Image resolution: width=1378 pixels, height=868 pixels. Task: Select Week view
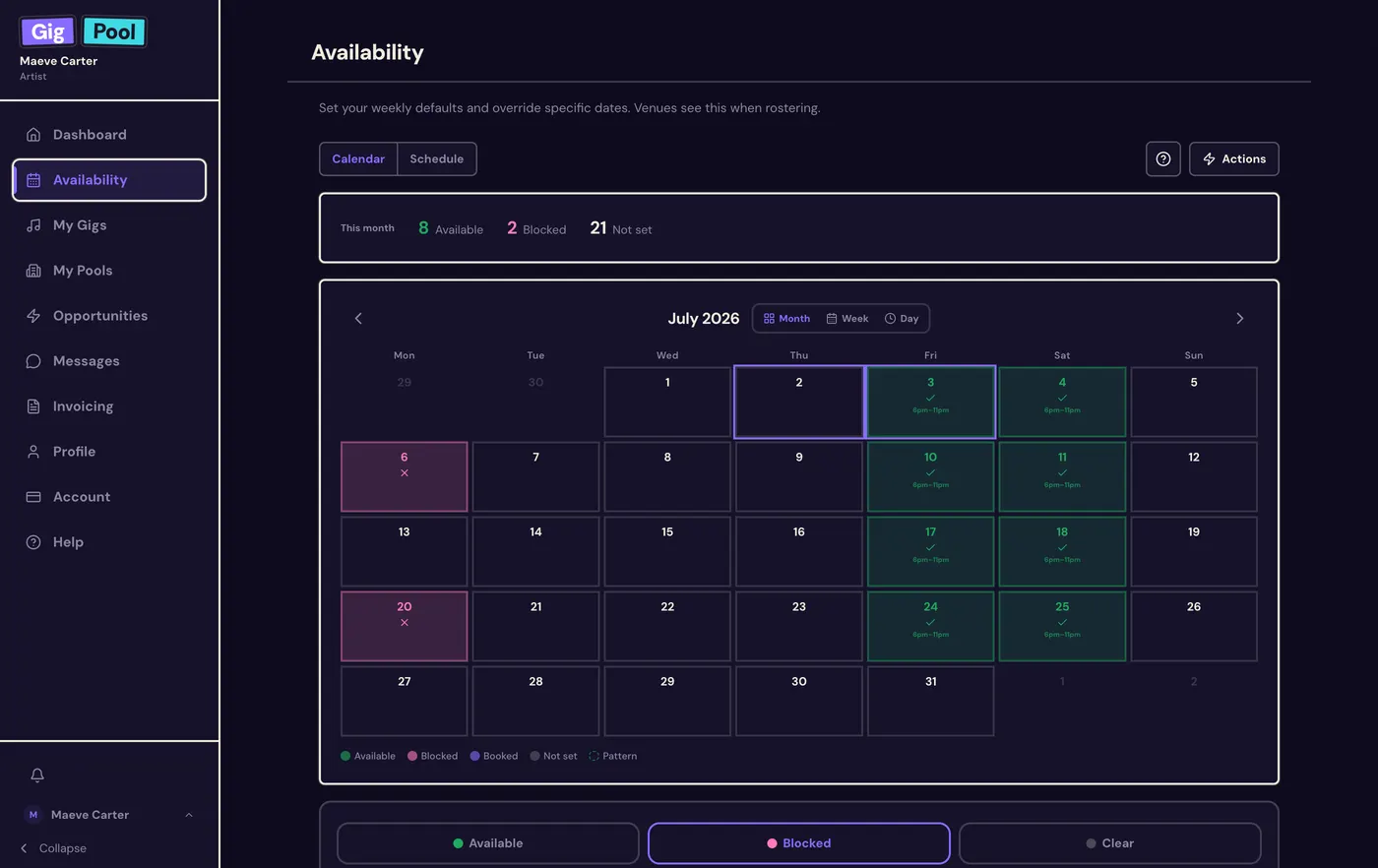847,319
